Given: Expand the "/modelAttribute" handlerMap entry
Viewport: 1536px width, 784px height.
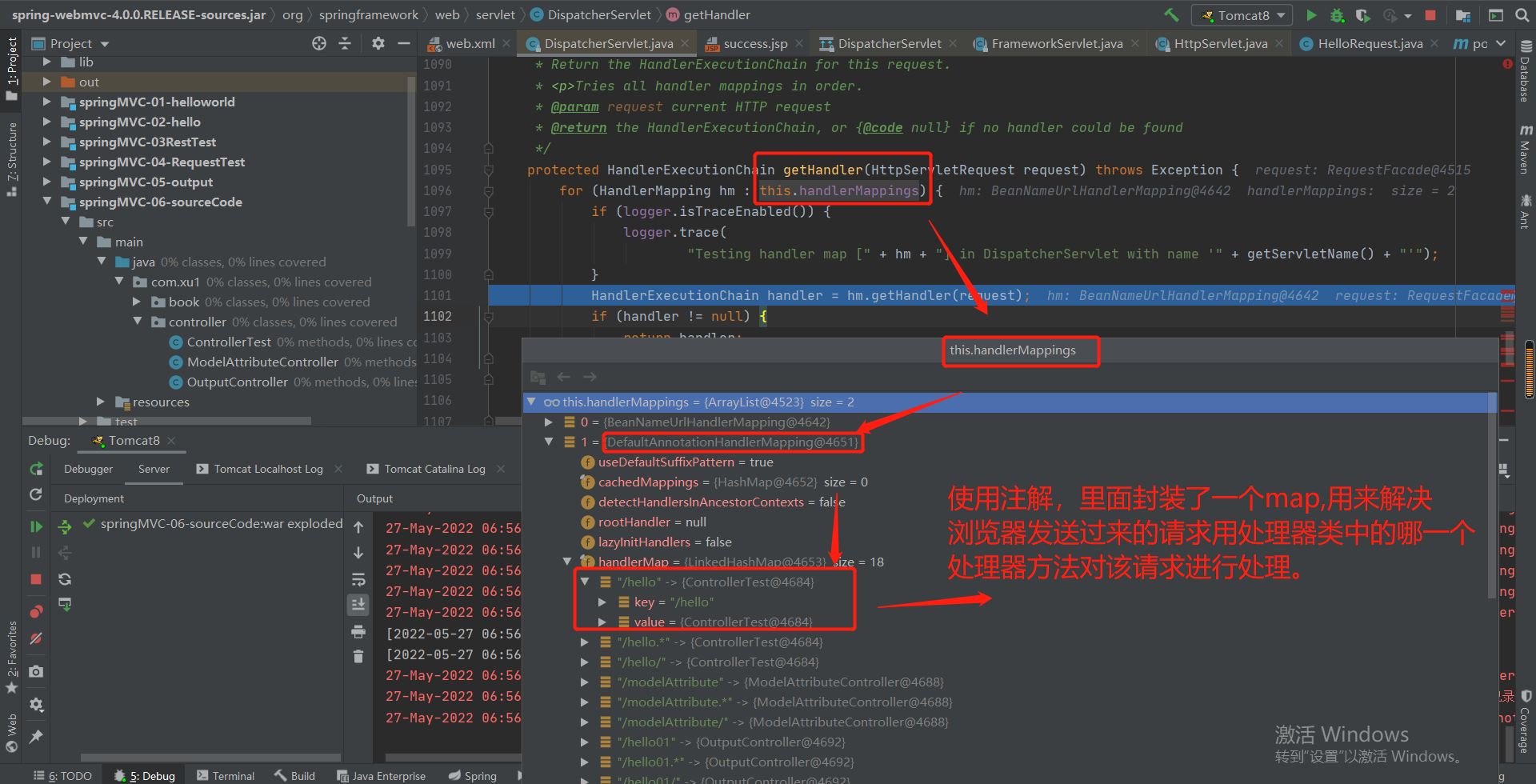Looking at the screenshot, I should pyautogui.click(x=585, y=682).
